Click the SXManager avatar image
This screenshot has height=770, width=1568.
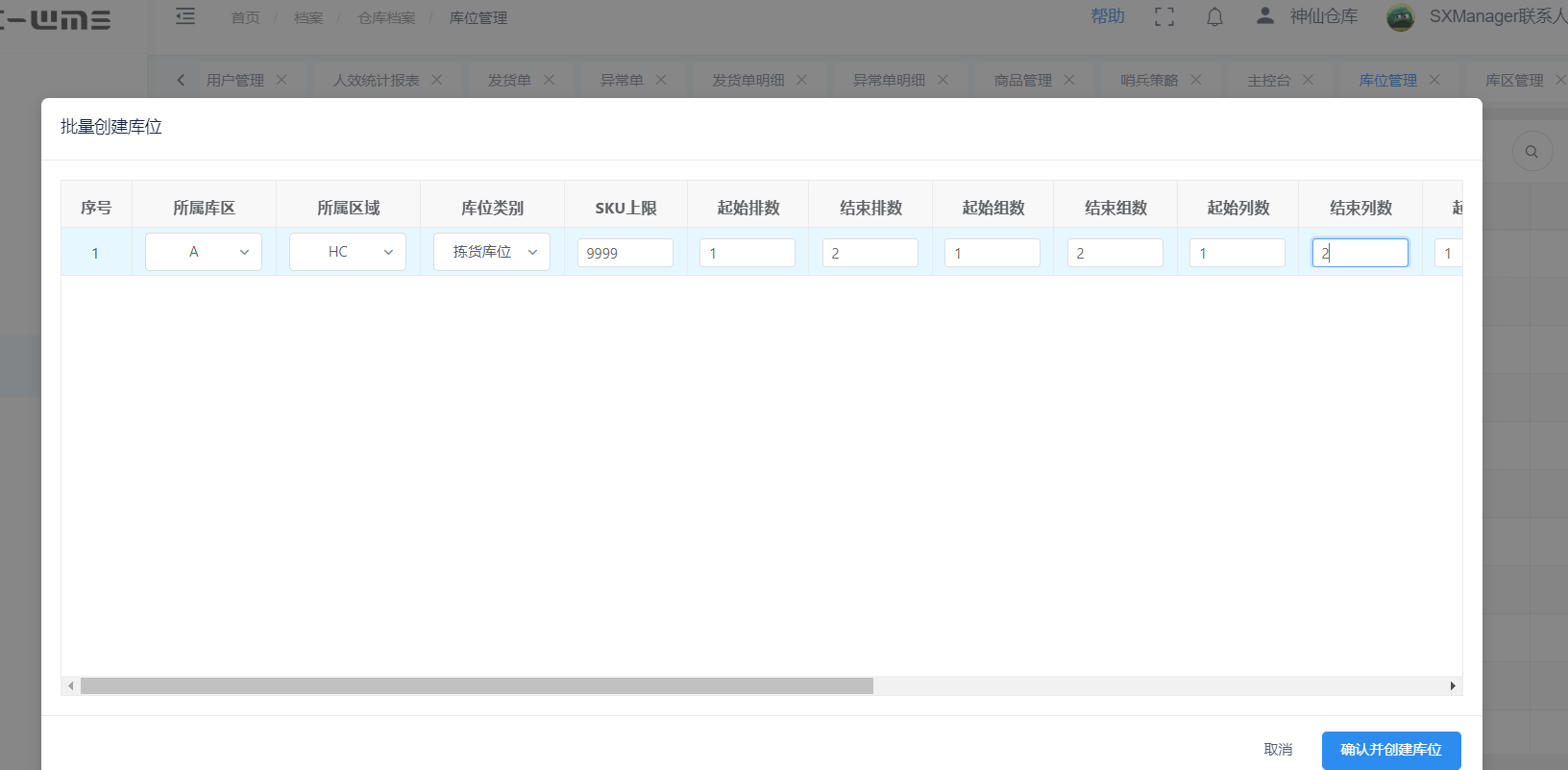pos(1401,16)
